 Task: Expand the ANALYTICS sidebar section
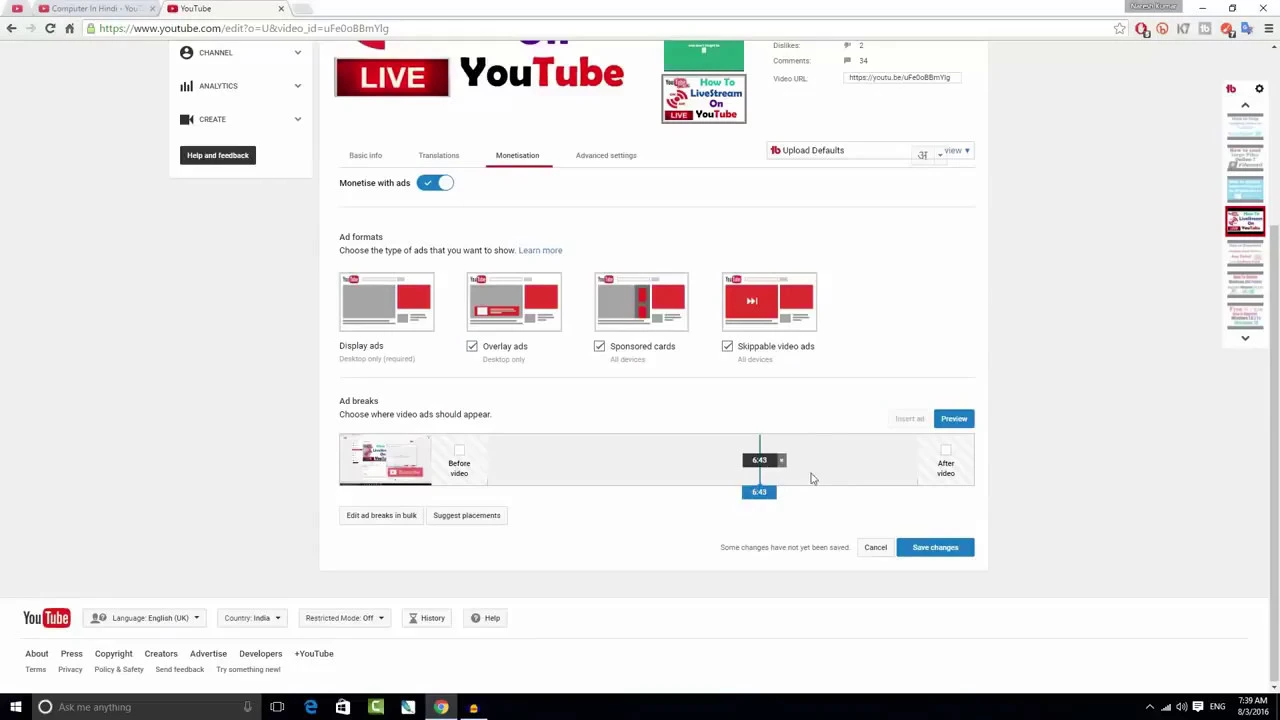click(x=241, y=86)
